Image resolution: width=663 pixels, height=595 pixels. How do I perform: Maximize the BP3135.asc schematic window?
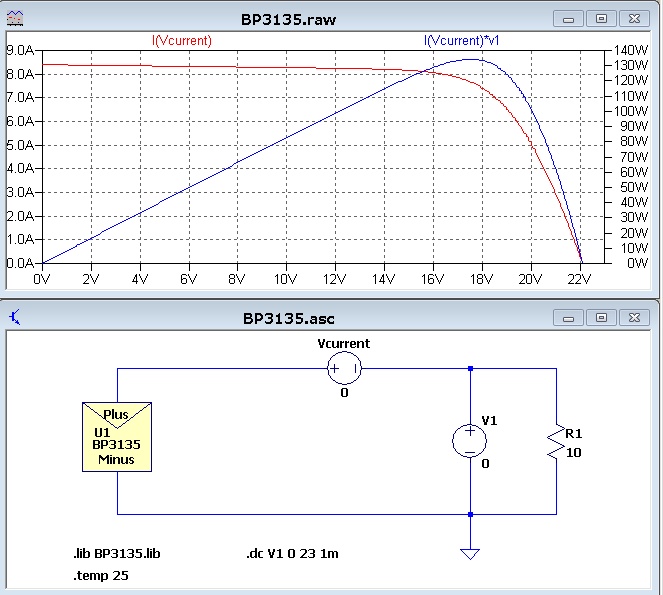coord(601,318)
